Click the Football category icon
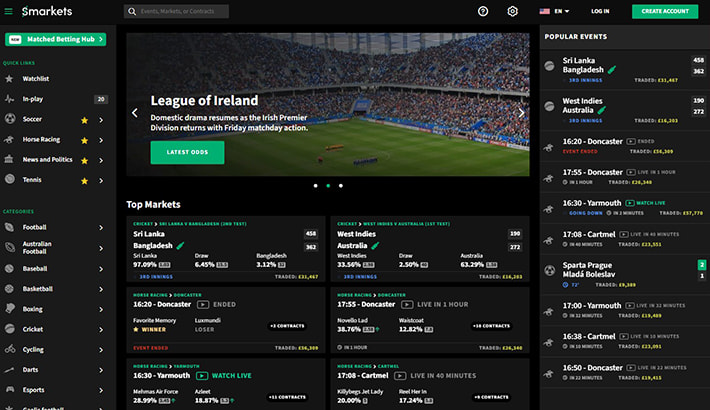 10,227
